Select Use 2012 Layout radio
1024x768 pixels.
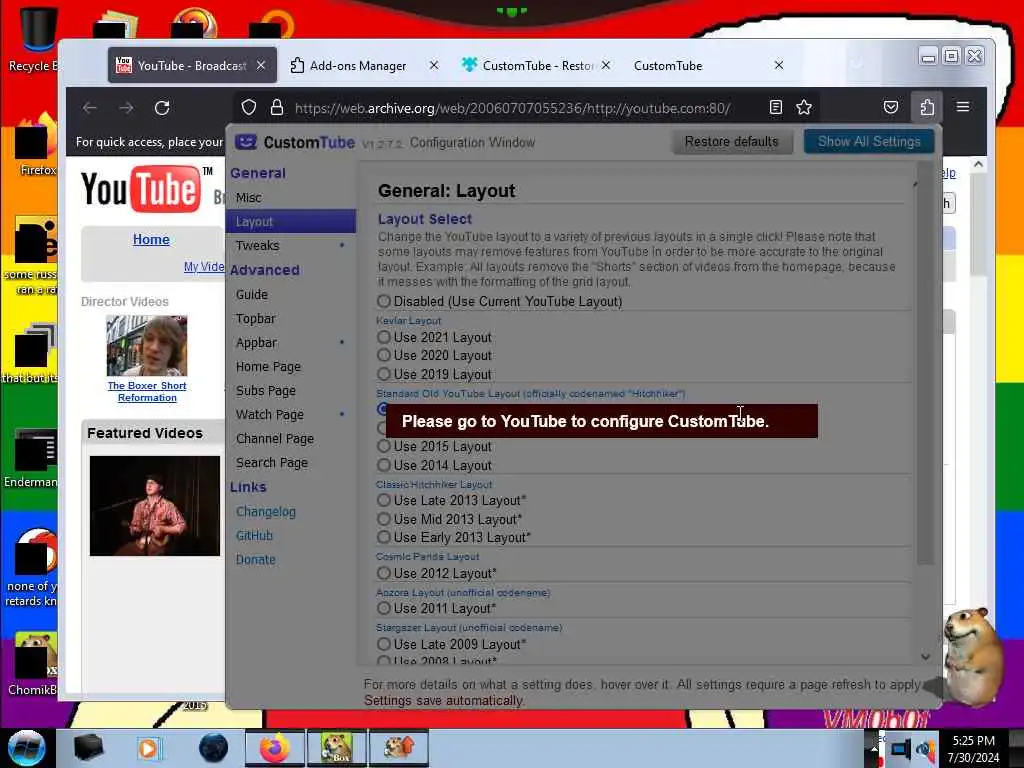point(383,573)
